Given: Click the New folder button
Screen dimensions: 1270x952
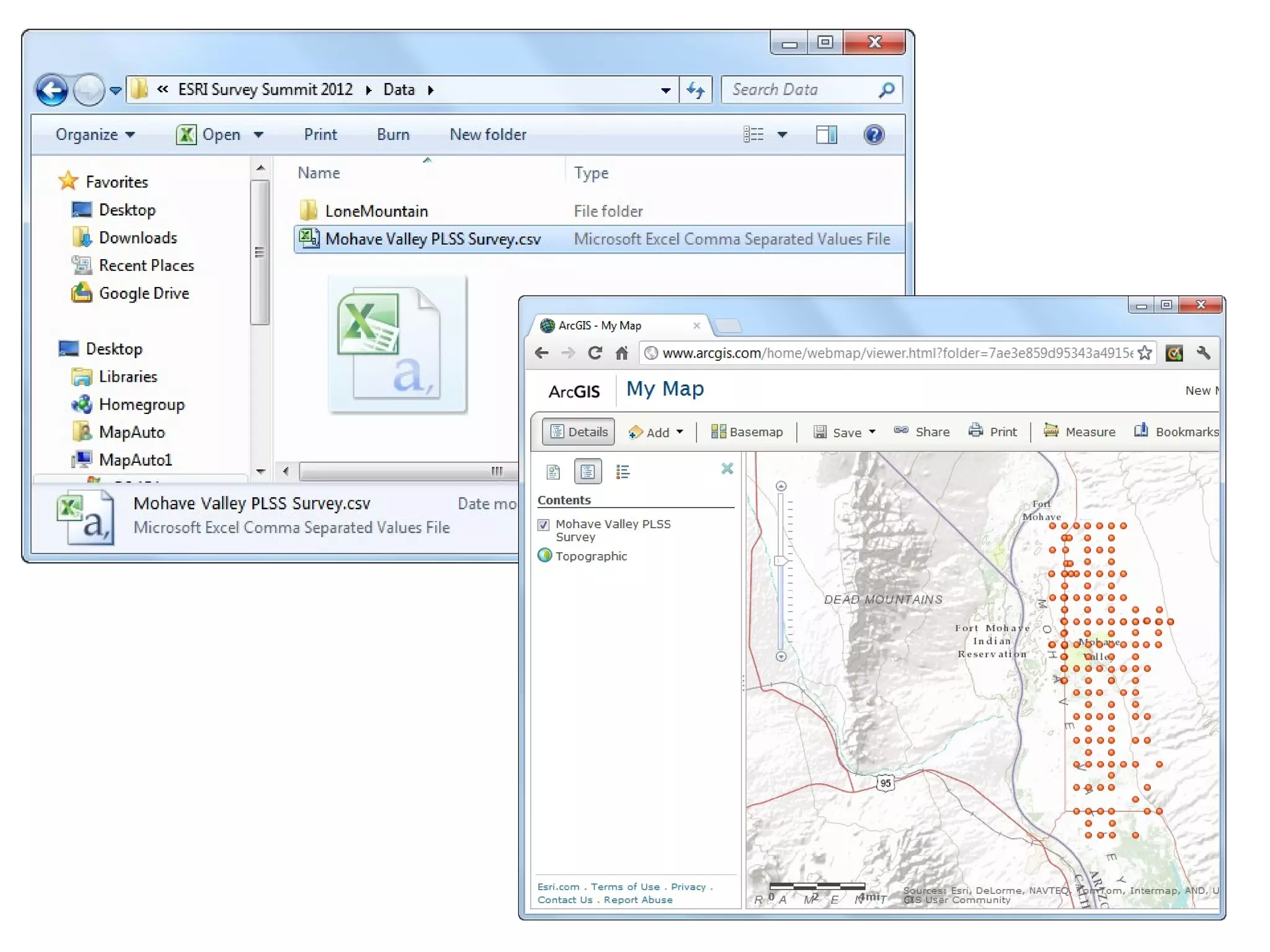Looking at the screenshot, I should point(487,134).
